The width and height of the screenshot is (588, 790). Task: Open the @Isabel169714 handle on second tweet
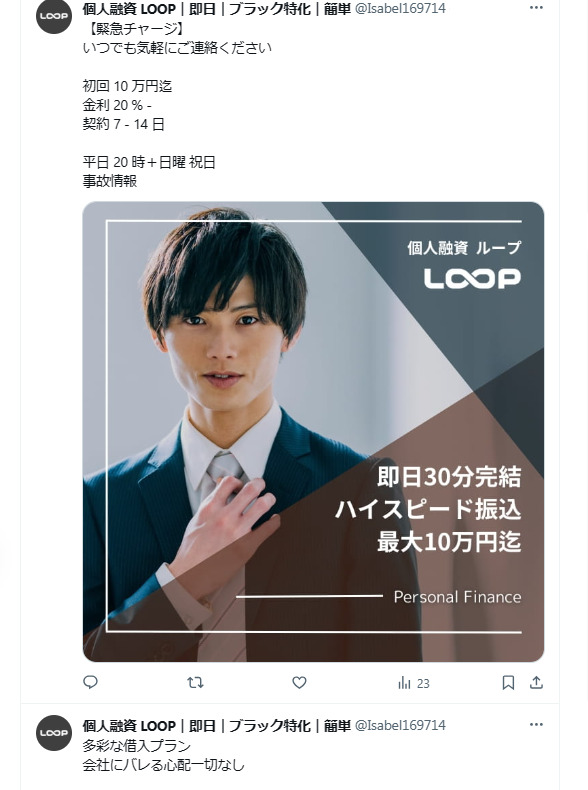[x=401, y=726]
